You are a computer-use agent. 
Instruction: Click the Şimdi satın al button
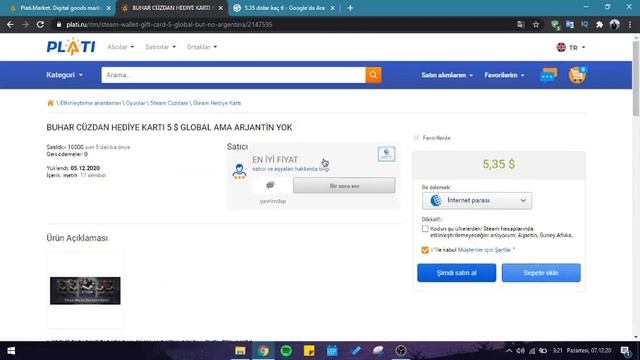[x=456, y=273]
